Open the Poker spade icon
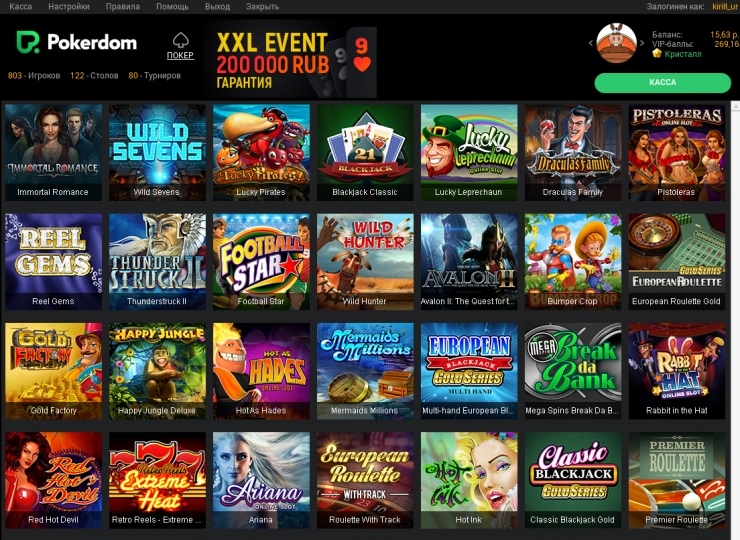 [x=180, y=41]
